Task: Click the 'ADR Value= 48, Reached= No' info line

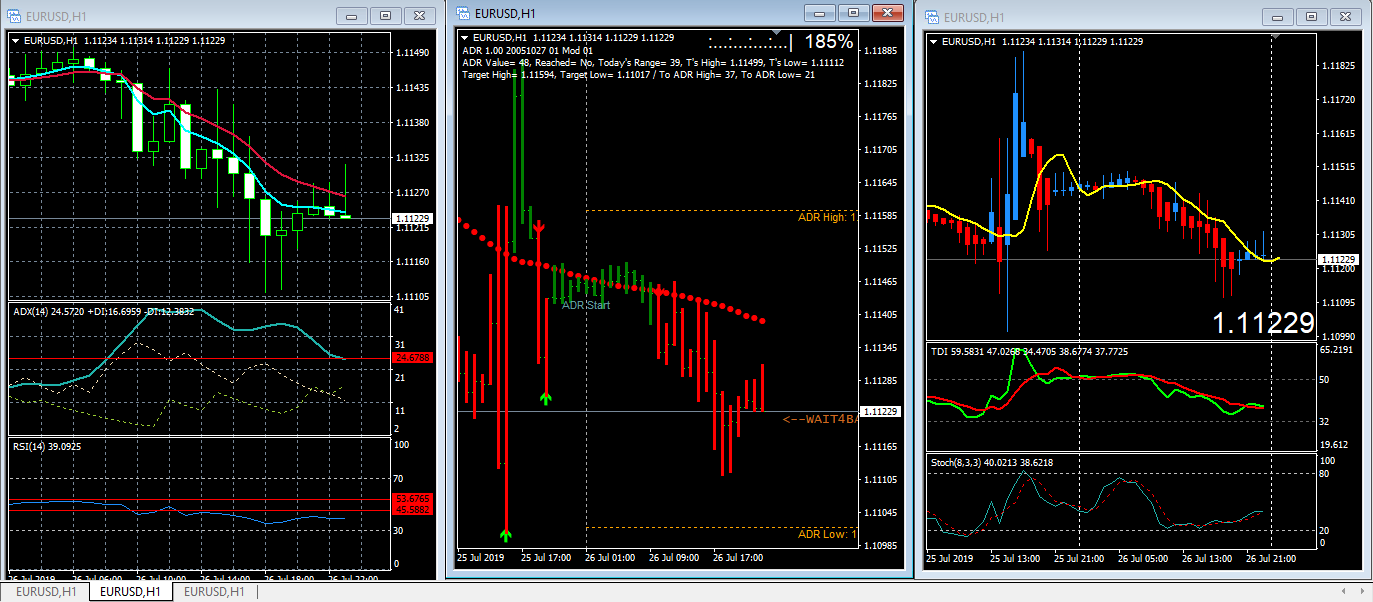Action: [653, 63]
